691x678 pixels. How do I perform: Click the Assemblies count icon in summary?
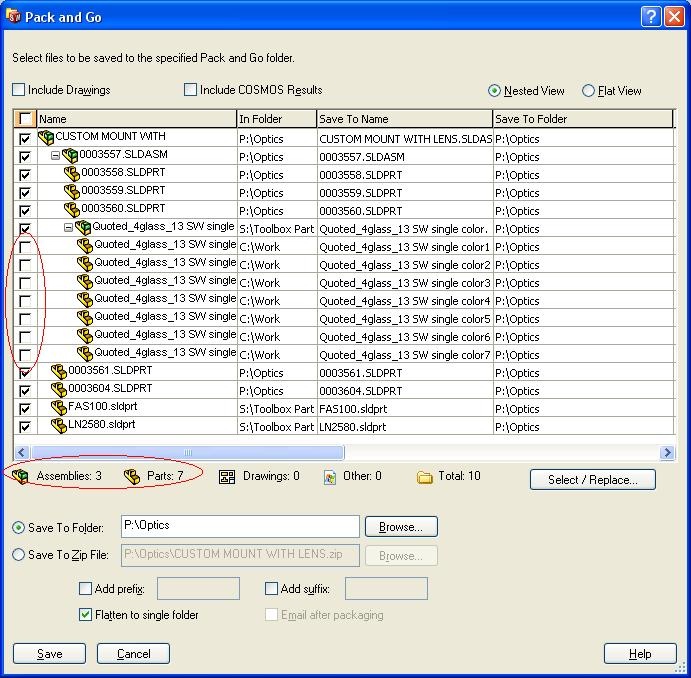click(x=20, y=477)
